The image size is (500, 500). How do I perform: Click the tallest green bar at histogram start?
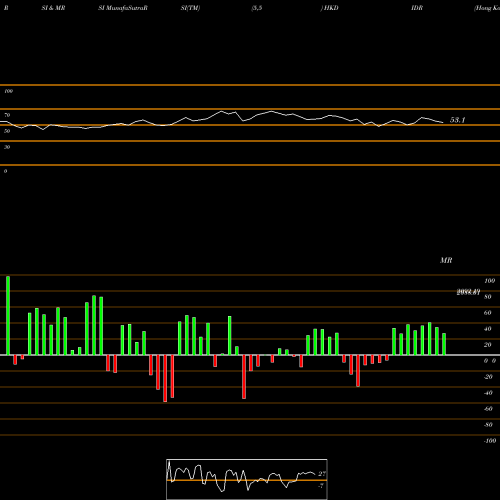coord(8,315)
